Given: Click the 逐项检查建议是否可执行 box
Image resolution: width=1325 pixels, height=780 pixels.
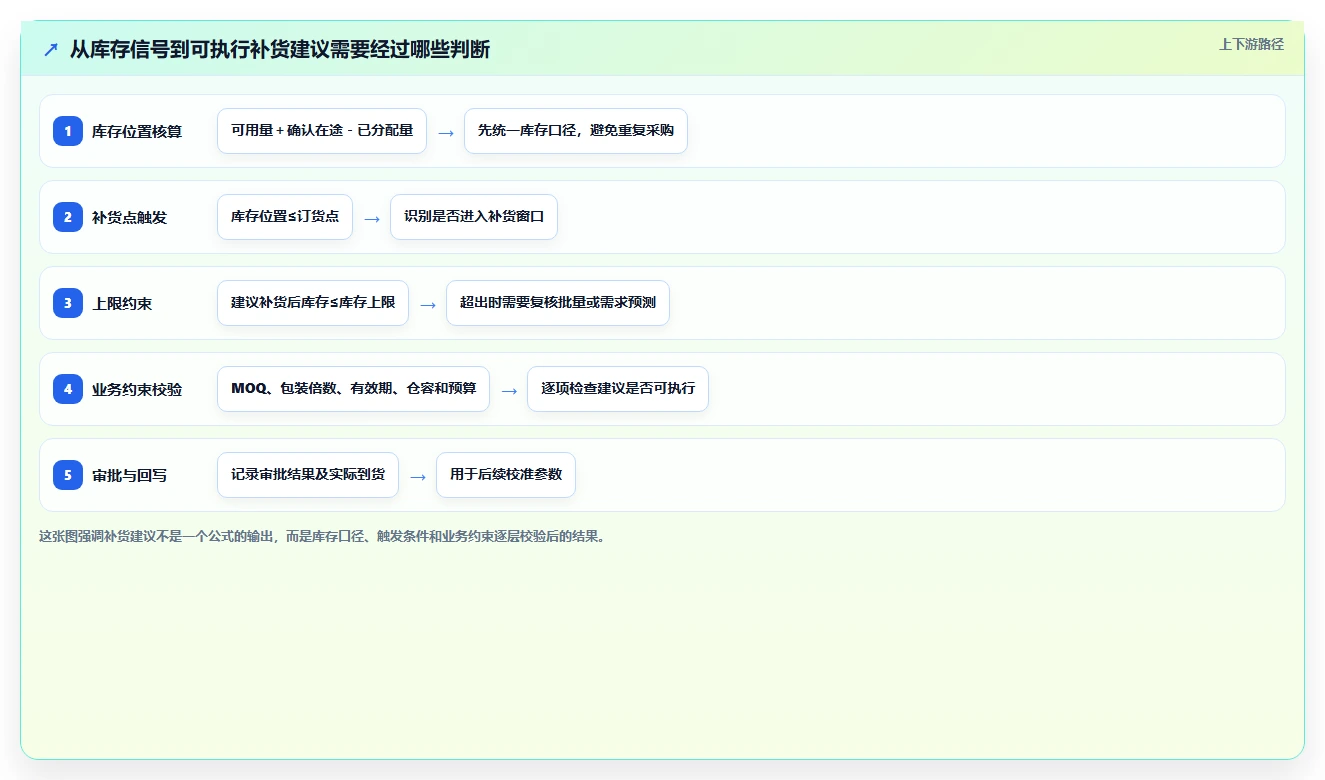Looking at the screenshot, I should click(x=618, y=389).
